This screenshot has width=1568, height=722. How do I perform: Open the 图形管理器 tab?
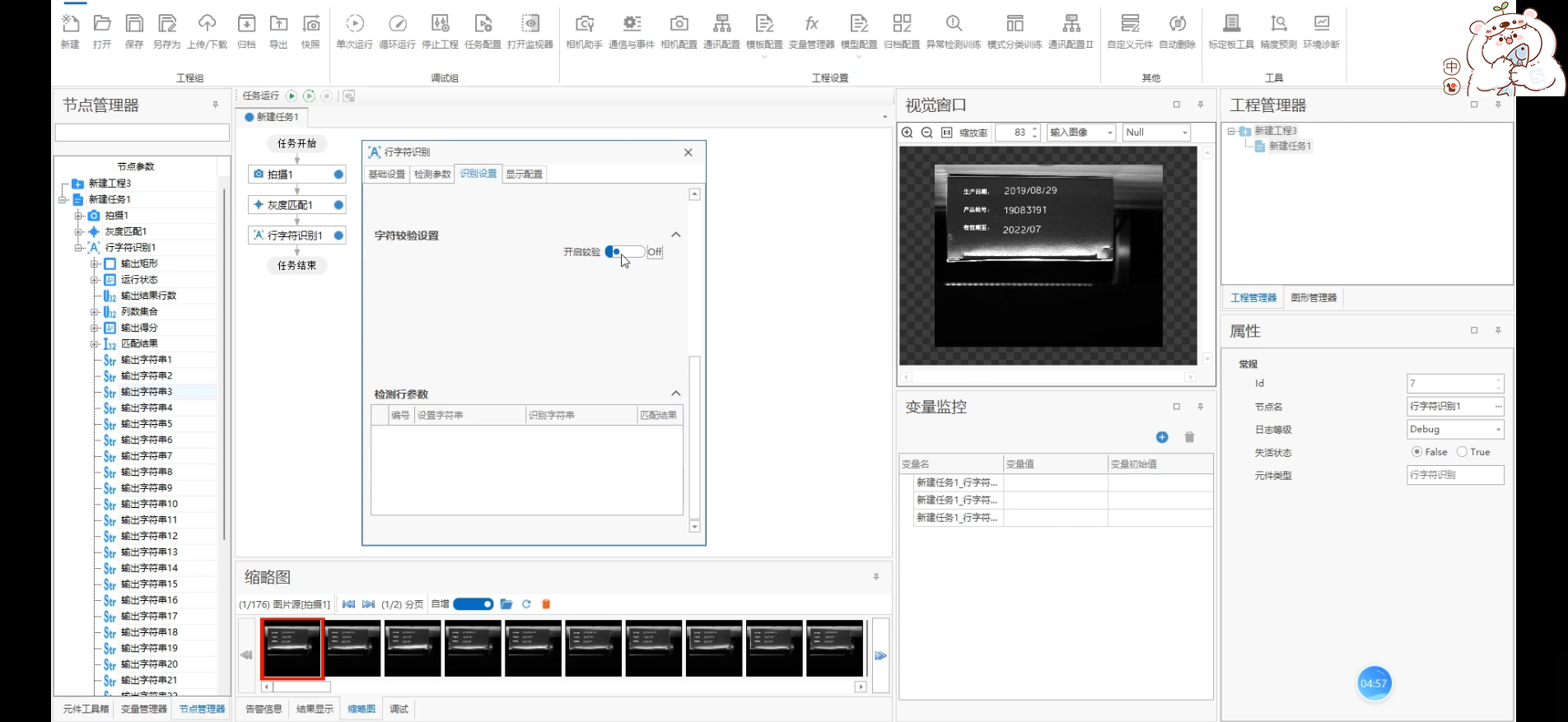pyautogui.click(x=1314, y=298)
